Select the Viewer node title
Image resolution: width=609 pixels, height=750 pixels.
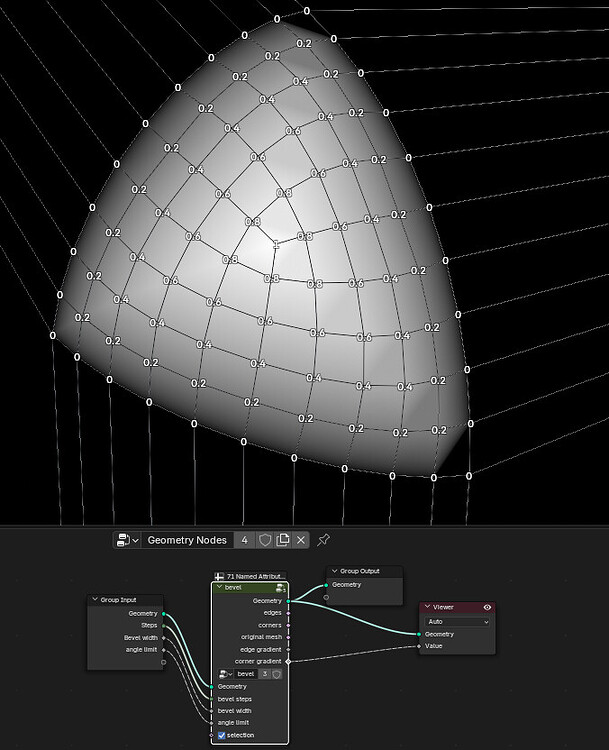(443, 607)
